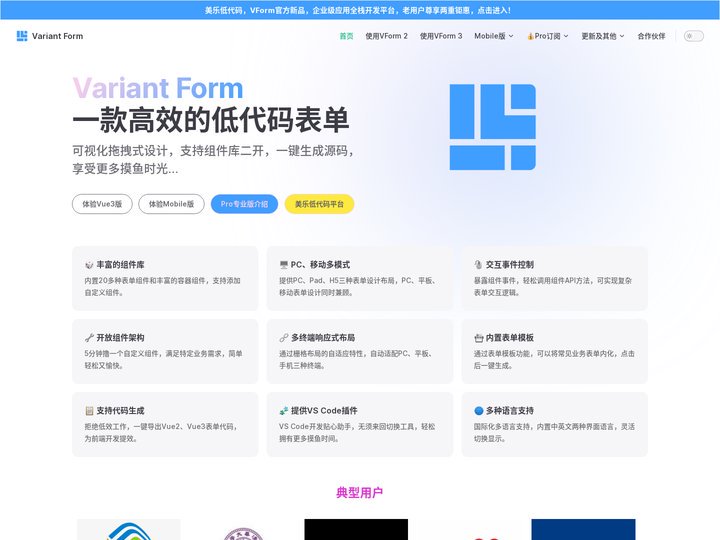The image size is (720, 540).
Task: Click the 多终端响应式布局 feature title
Action: (x=323, y=338)
